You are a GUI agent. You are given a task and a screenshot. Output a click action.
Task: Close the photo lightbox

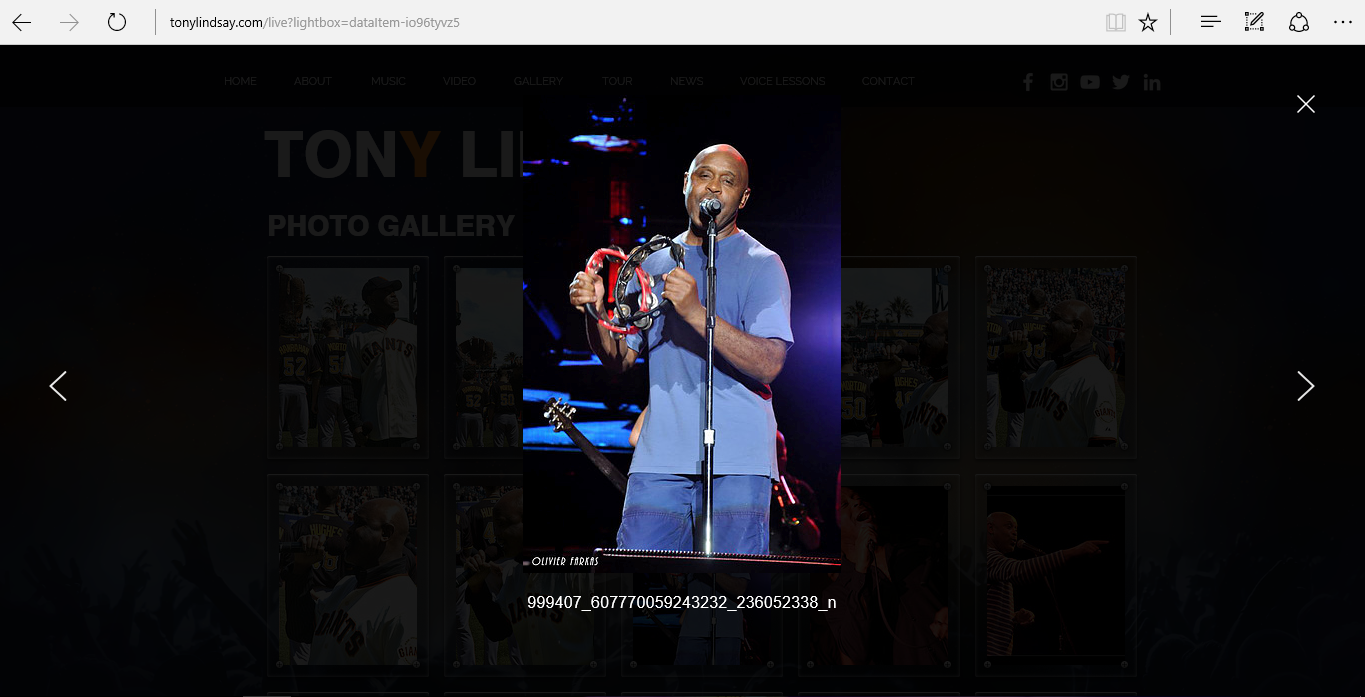coord(1305,104)
